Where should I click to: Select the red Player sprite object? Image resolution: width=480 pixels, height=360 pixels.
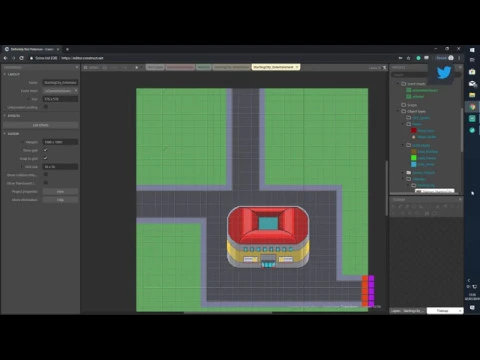tap(422, 131)
